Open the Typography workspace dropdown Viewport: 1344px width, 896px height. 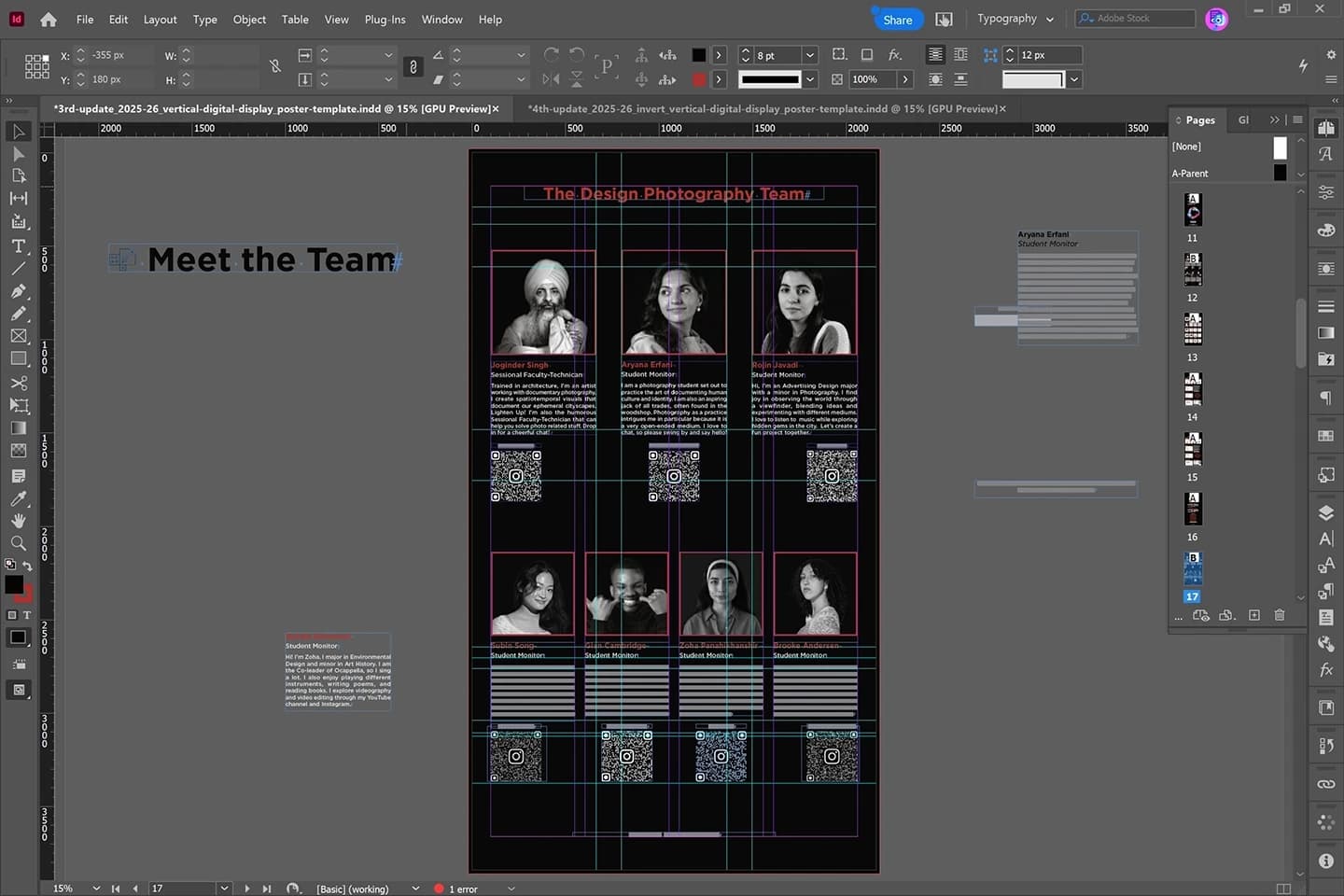pos(1015,19)
